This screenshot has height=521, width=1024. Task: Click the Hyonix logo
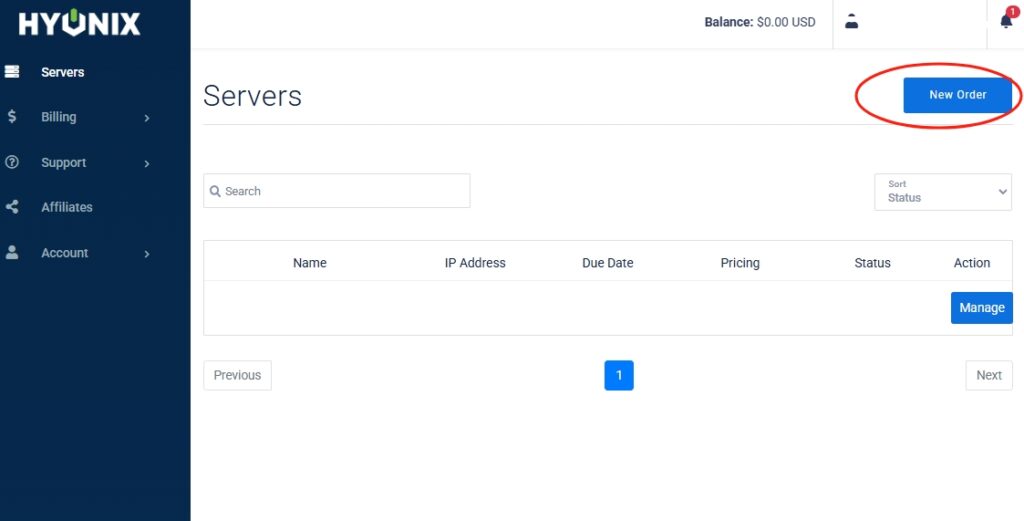(80, 24)
